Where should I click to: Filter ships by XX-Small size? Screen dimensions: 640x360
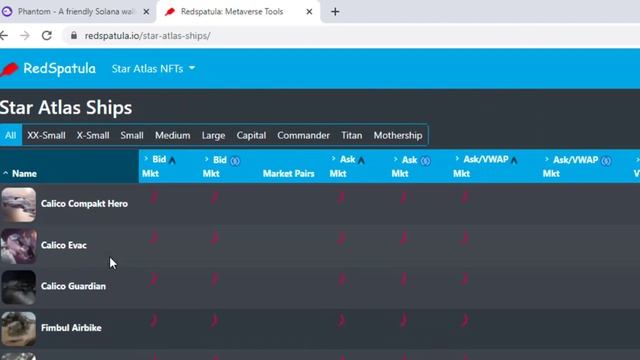(46, 135)
